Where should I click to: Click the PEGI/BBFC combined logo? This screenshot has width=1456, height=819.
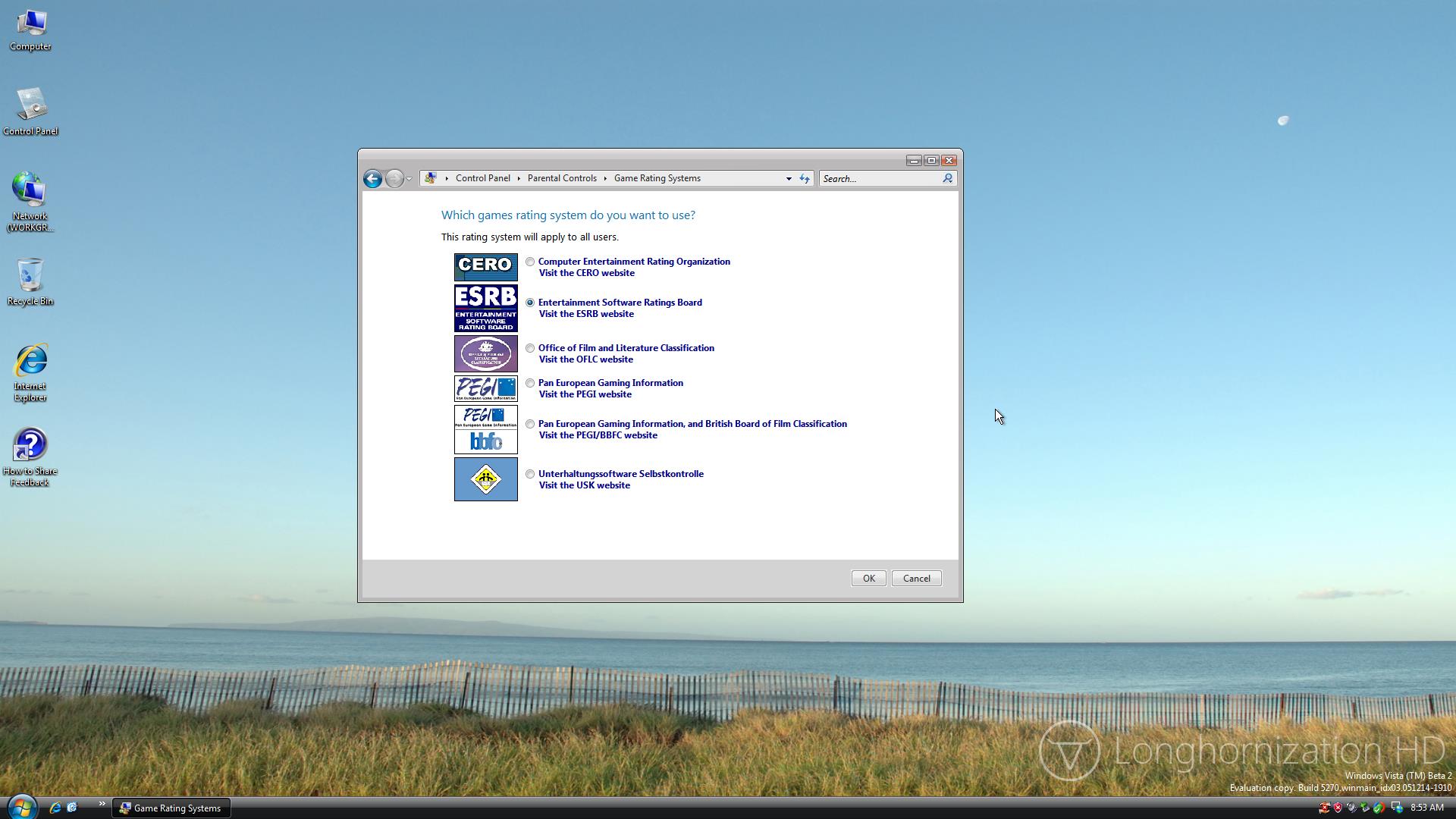(x=485, y=429)
